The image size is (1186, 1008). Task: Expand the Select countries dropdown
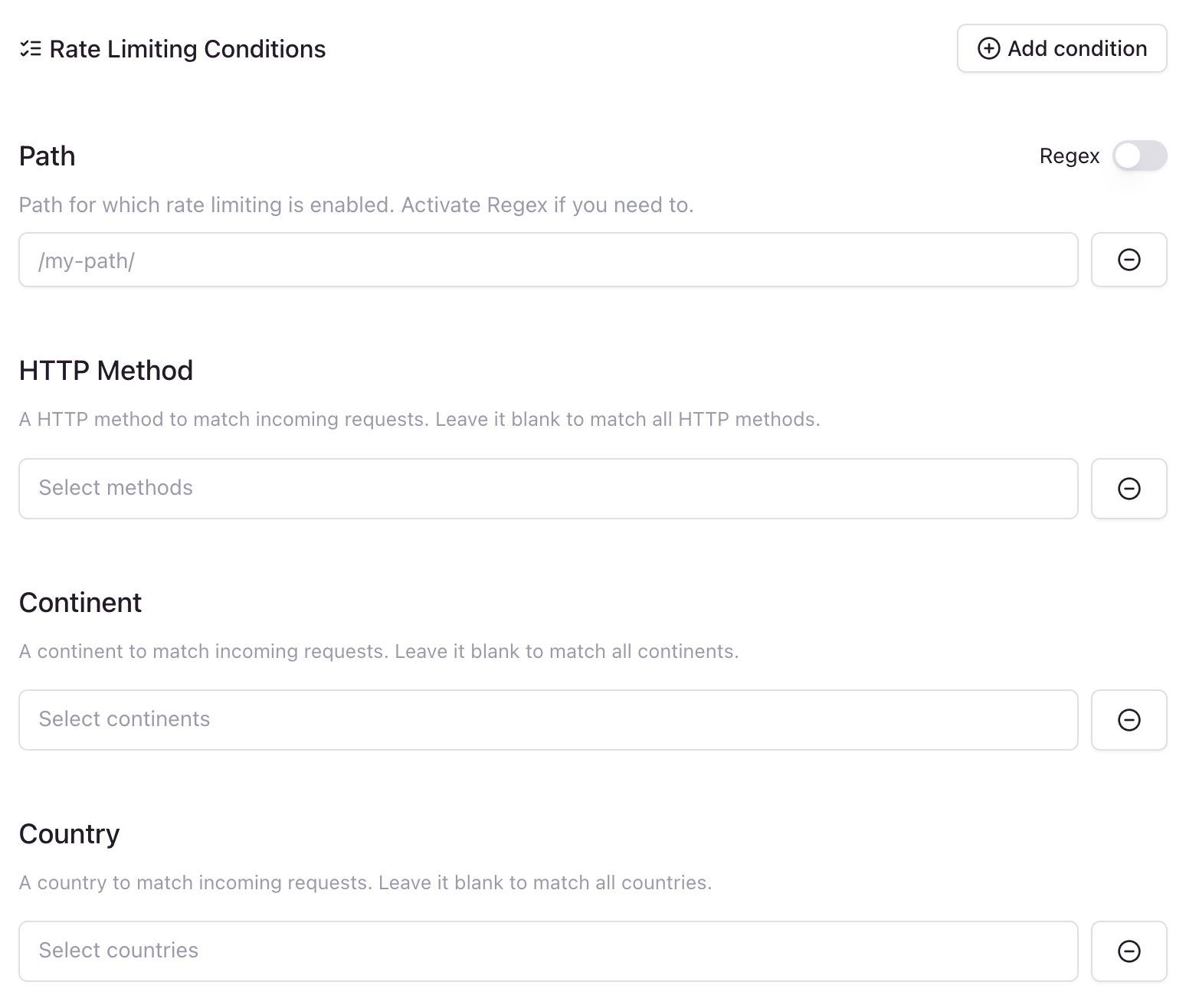(548, 951)
